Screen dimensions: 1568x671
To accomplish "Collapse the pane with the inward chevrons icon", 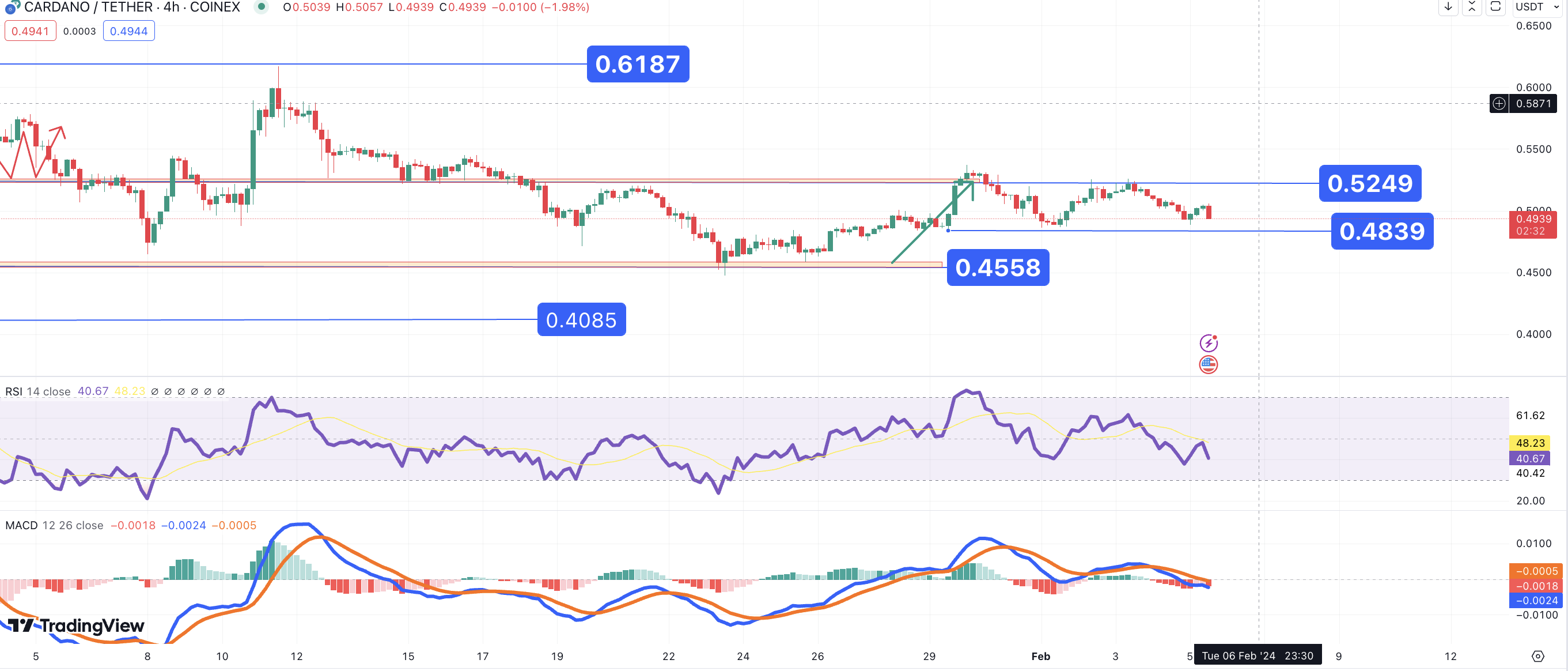I will 1472,7.
